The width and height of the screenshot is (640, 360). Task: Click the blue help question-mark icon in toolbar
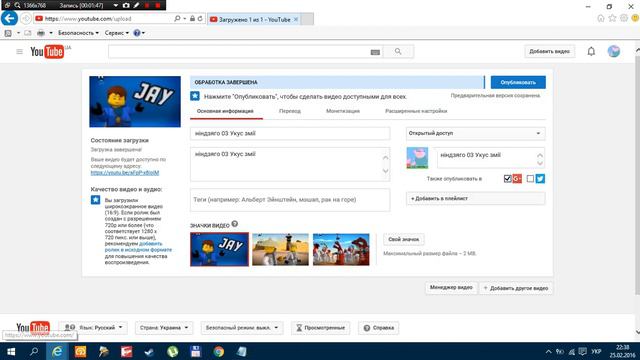point(137,33)
